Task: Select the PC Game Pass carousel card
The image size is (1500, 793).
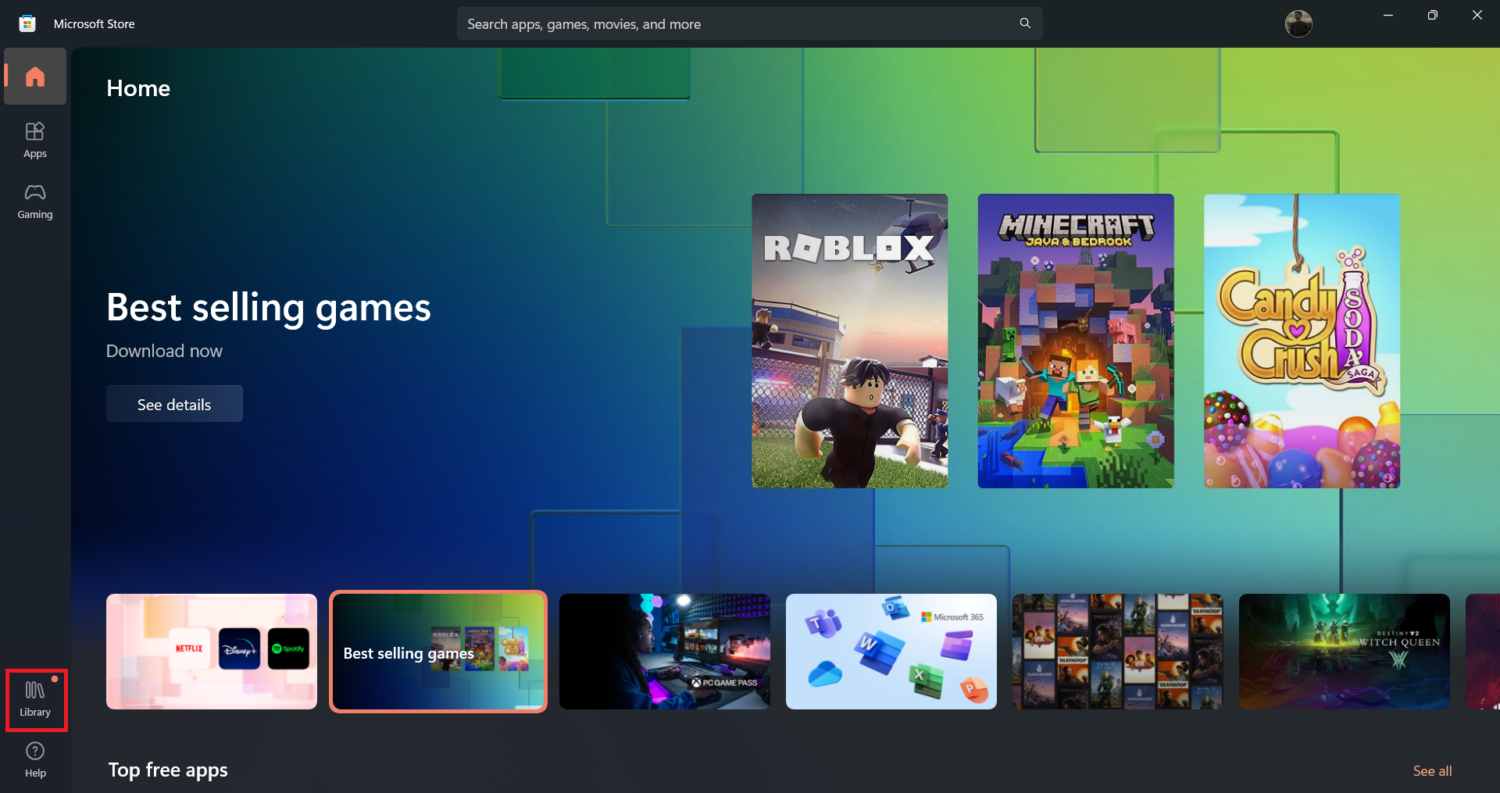Action: coord(665,651)
